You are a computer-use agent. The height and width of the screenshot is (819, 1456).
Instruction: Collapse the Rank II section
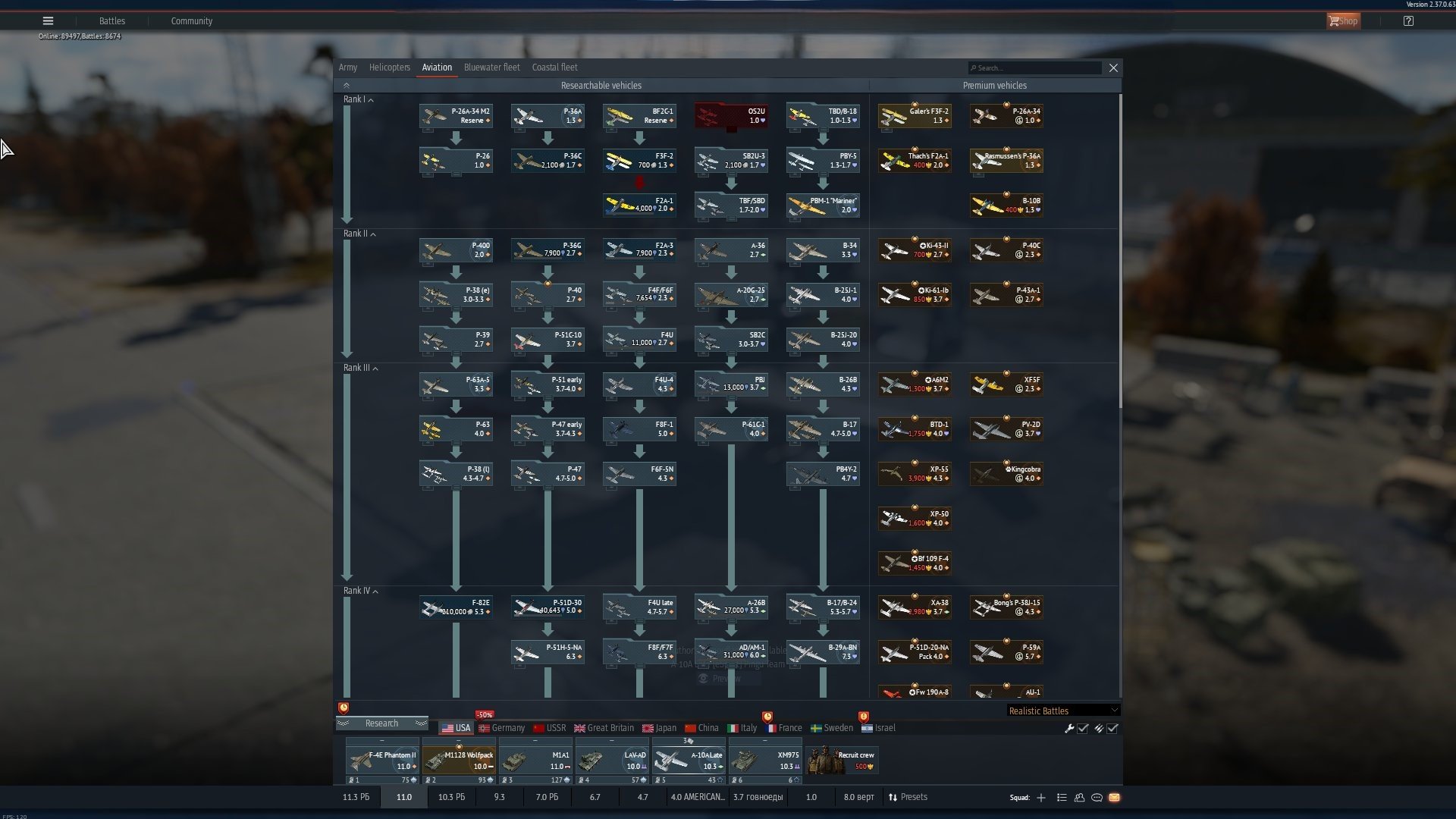(x=359, y=234)
